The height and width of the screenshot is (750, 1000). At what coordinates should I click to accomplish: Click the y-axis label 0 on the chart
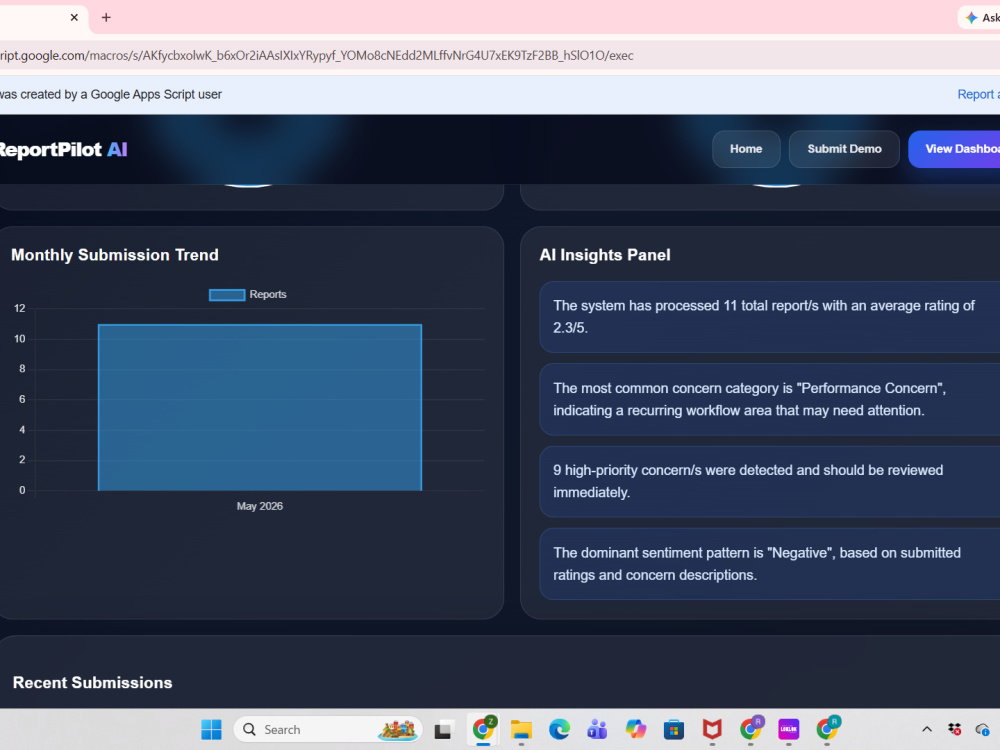[x=22, y=490]
